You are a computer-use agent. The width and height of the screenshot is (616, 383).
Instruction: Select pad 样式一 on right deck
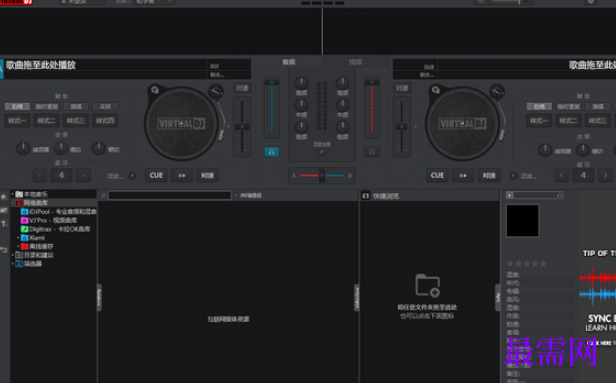click(539, 121)
